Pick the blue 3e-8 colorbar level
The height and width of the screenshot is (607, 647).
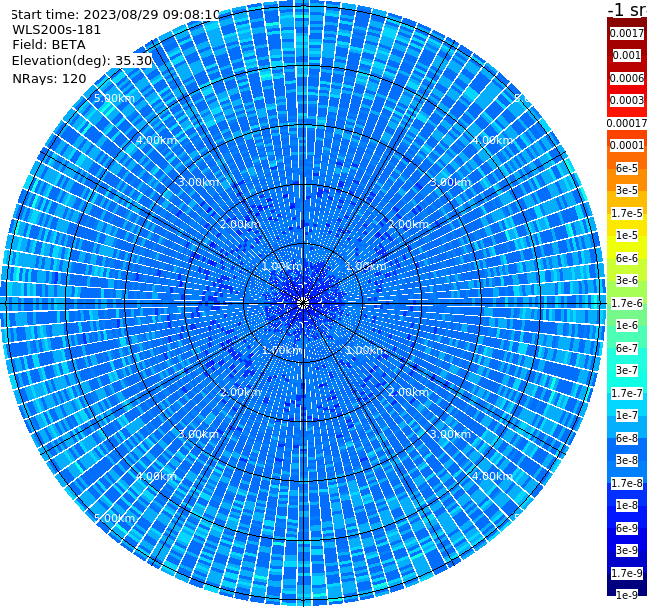pyautogui.click(x=626, y=461)
